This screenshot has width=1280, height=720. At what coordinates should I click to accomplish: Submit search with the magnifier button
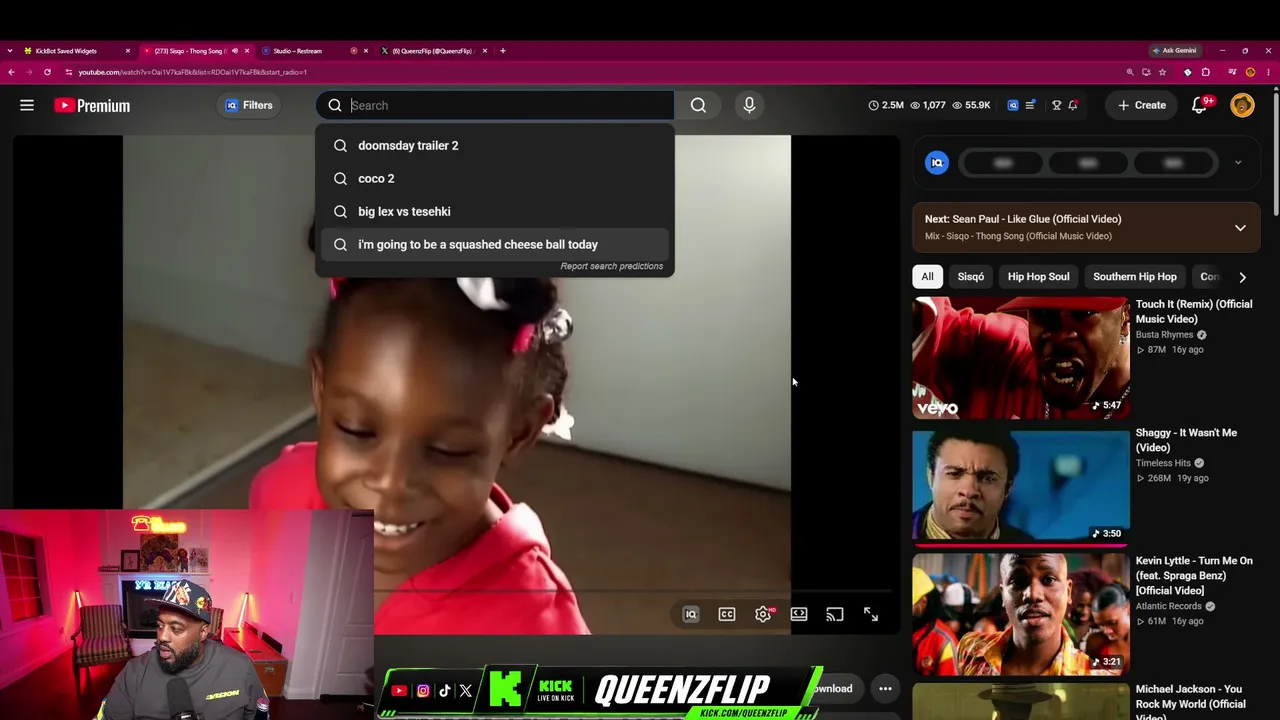click(698, 105)
